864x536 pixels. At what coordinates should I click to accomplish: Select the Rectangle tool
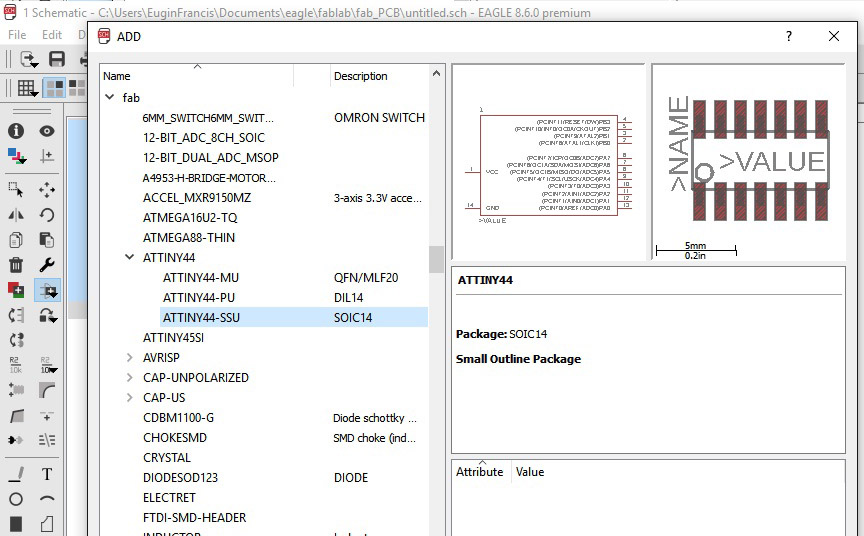[16, 524]
